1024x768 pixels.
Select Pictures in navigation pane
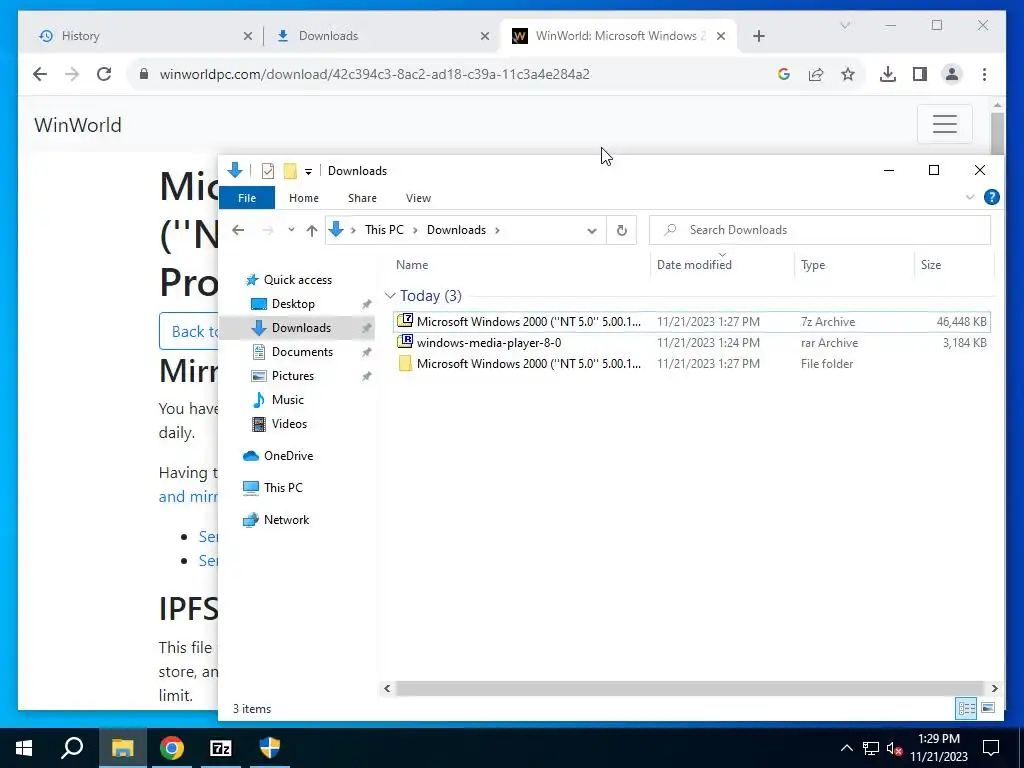[293, 376]
